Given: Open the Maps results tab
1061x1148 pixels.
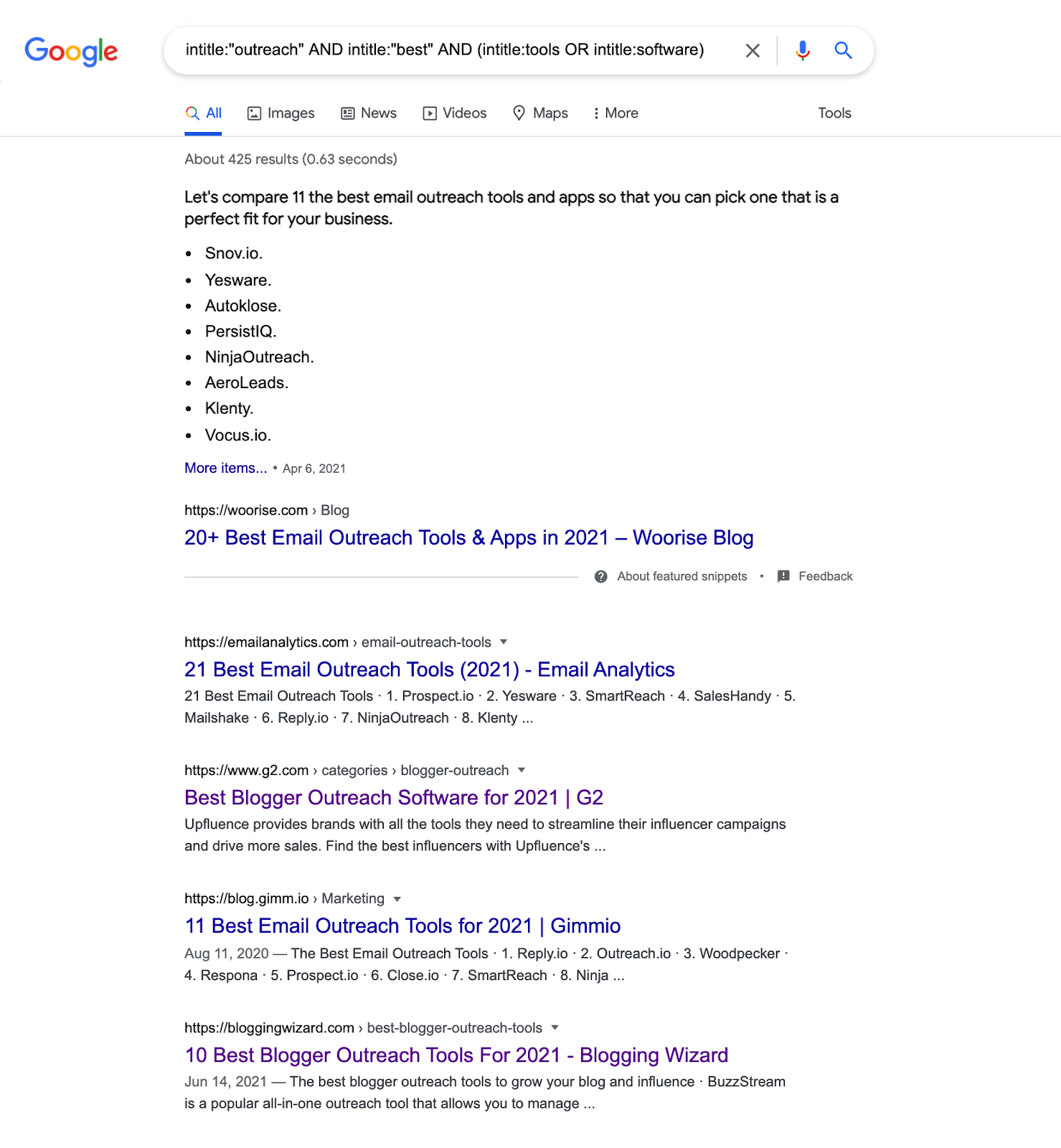Looking at the screenshot, I should tap(540, 113).
